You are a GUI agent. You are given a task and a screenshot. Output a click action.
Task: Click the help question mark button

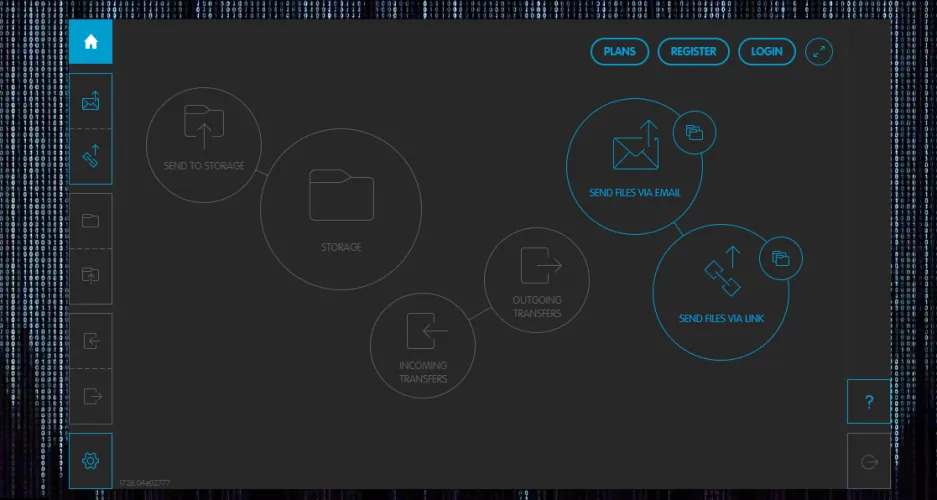click(x=869, y=402)
